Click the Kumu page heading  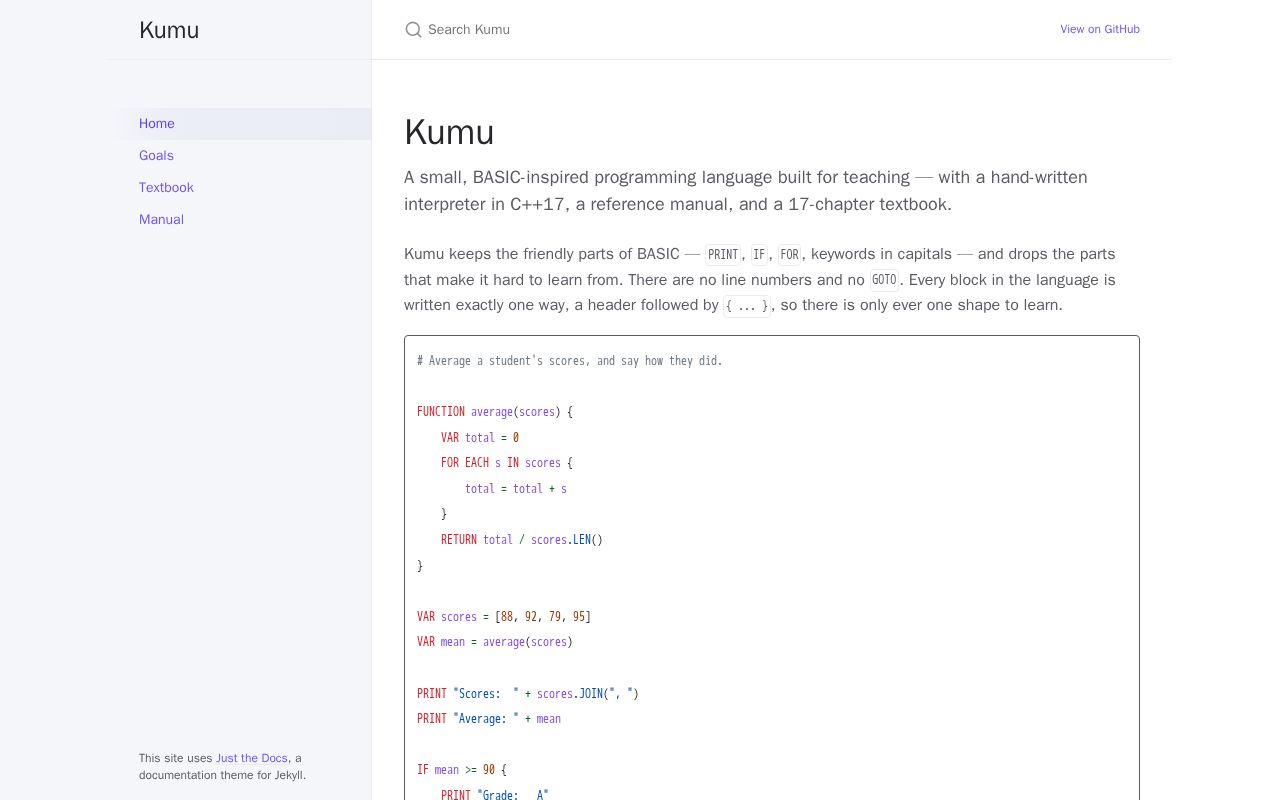[x=449, y=132]
